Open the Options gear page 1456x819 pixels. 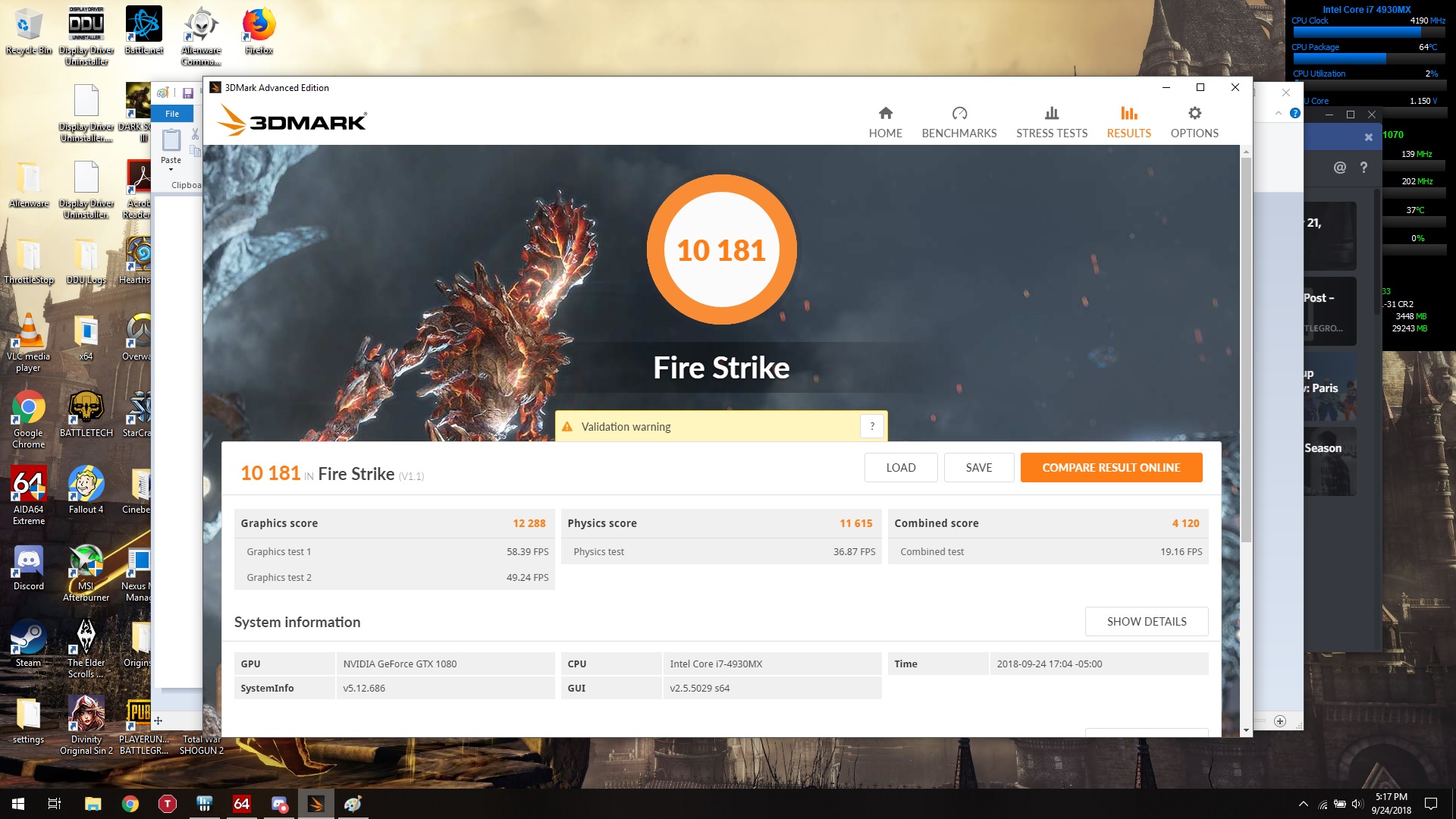(1194, 122)
